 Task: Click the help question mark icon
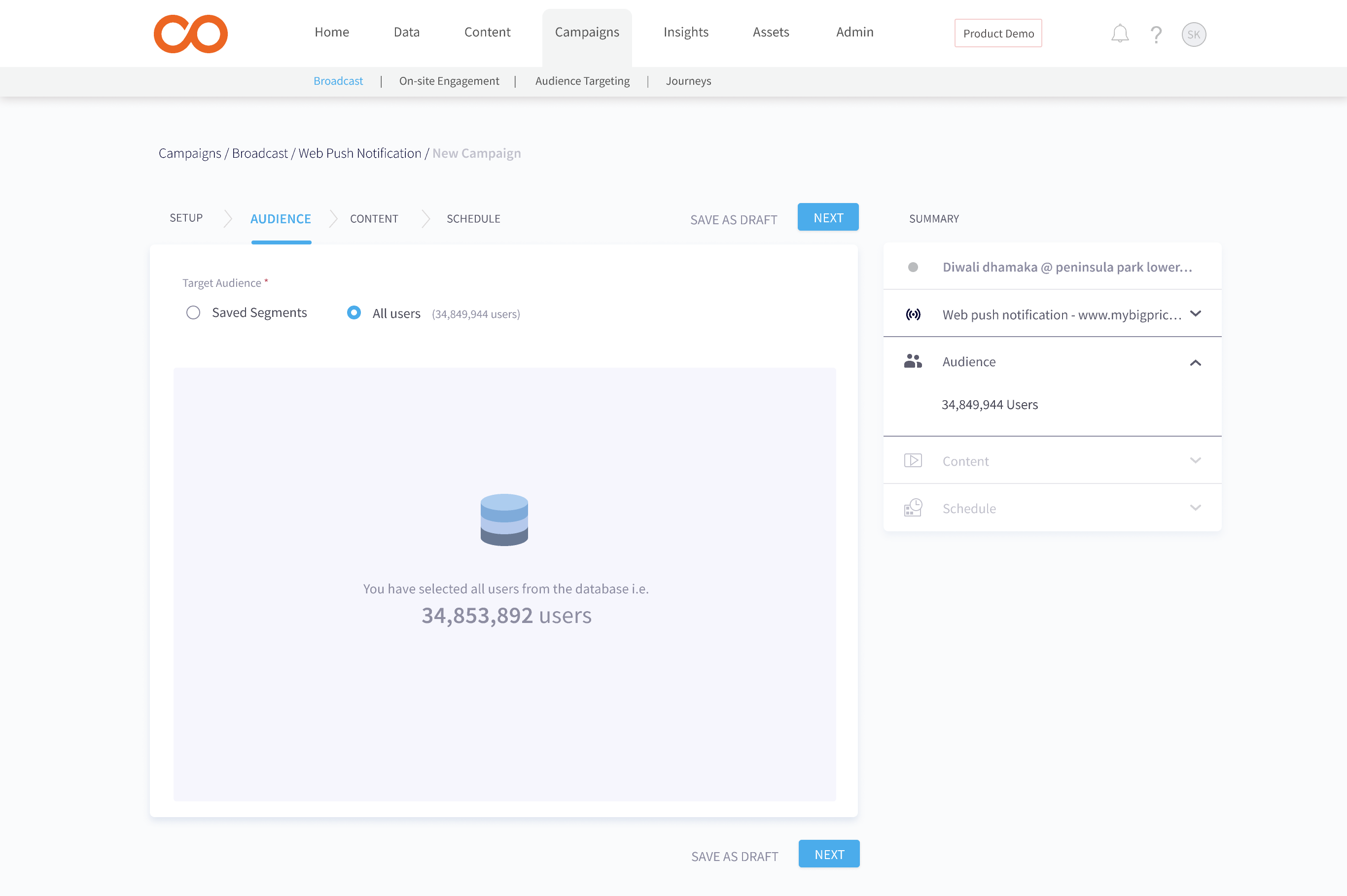pos(1156,35)
